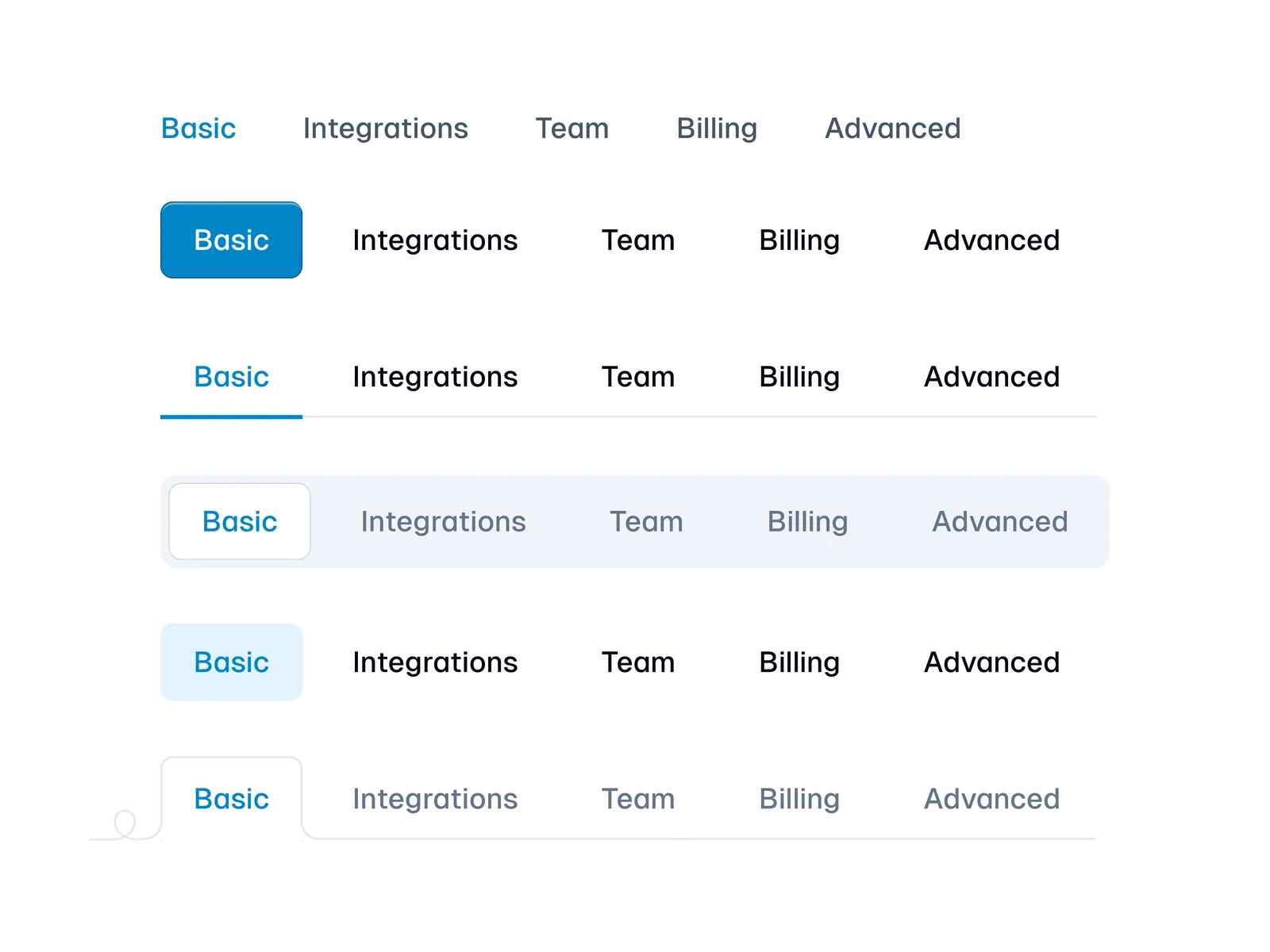
Task: Select Integrations inside the gray segmented control
Action: 443,522
